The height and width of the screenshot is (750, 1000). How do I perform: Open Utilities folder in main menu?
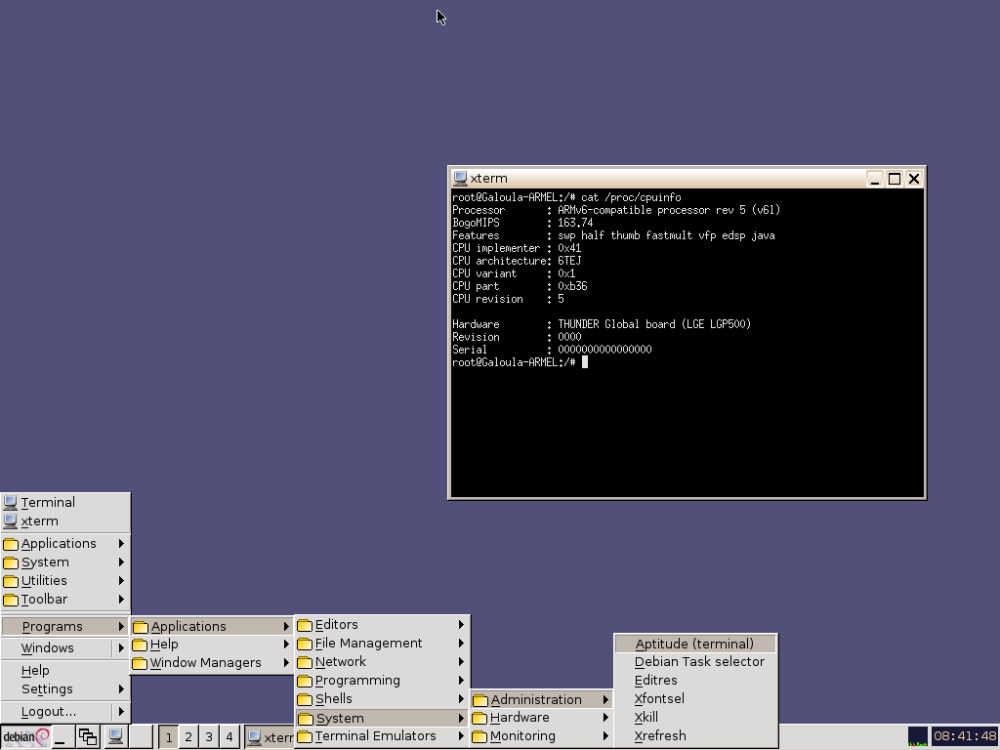click(66, 580)
